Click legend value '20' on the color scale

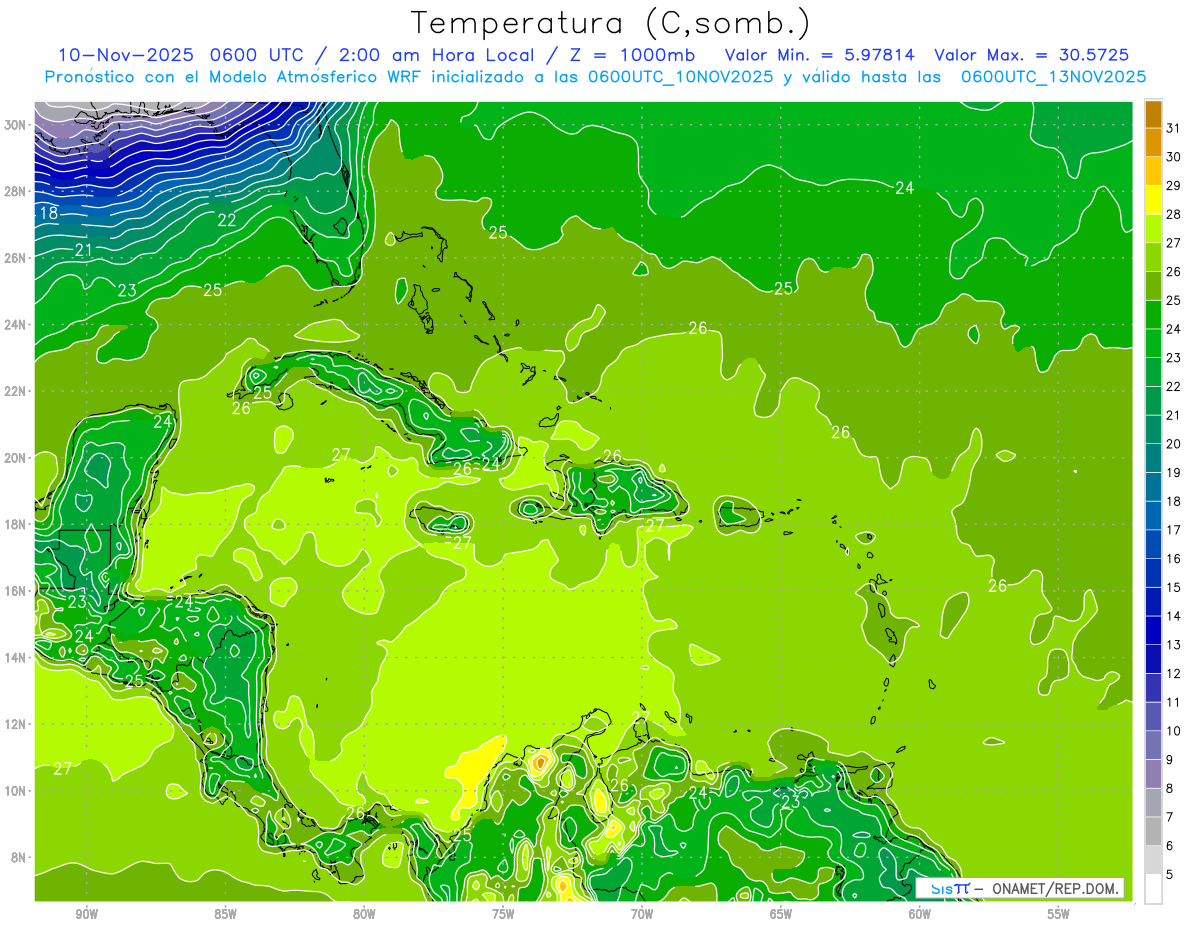click(1174, 444)
